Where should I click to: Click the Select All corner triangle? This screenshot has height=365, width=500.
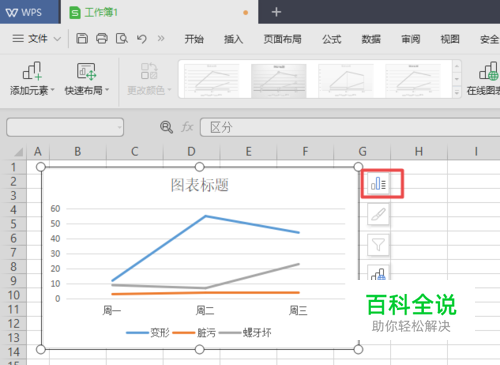(x=18, y=152)
